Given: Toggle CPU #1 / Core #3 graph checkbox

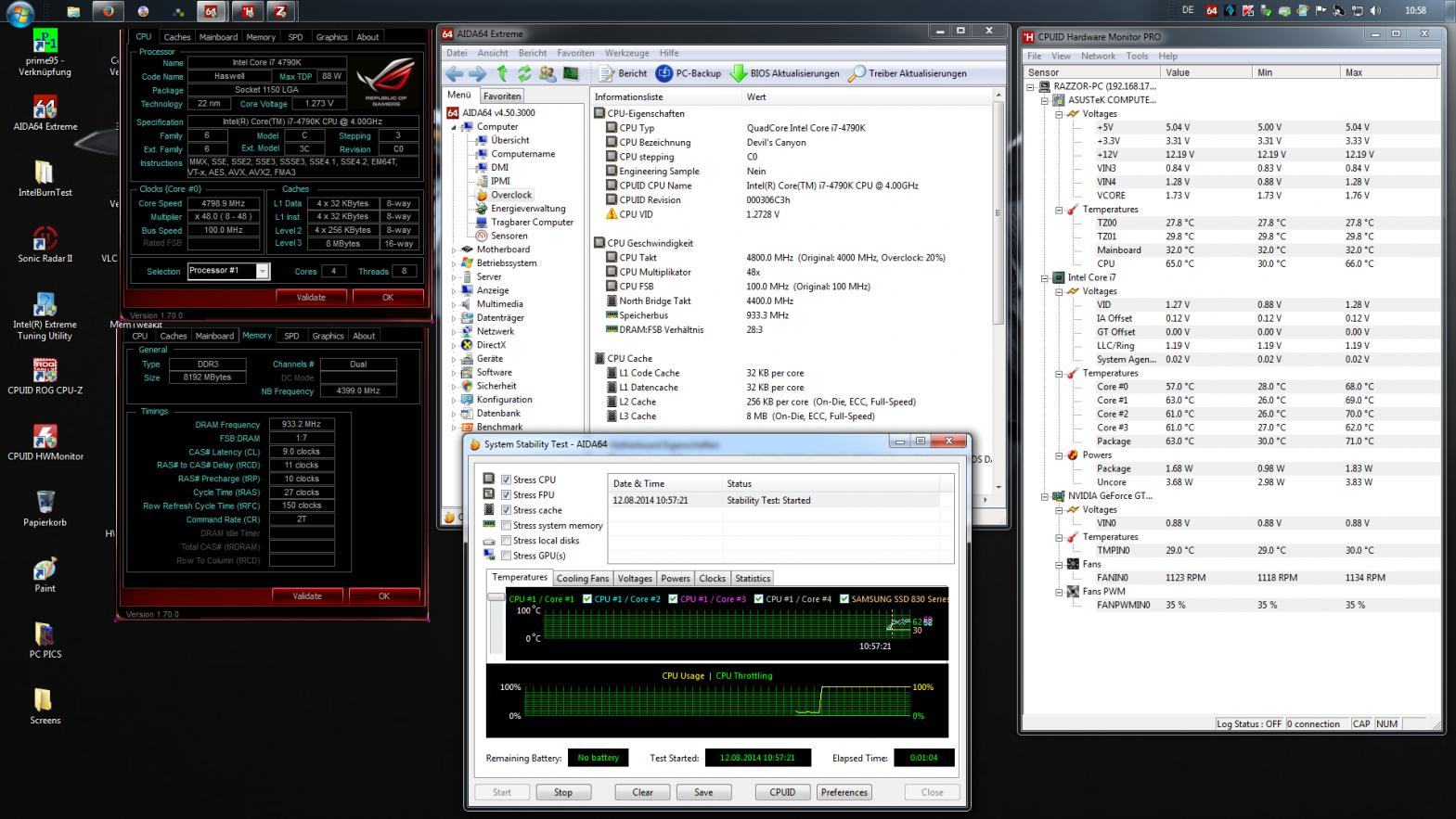Looking at the screenshot, I should [673, 598].
